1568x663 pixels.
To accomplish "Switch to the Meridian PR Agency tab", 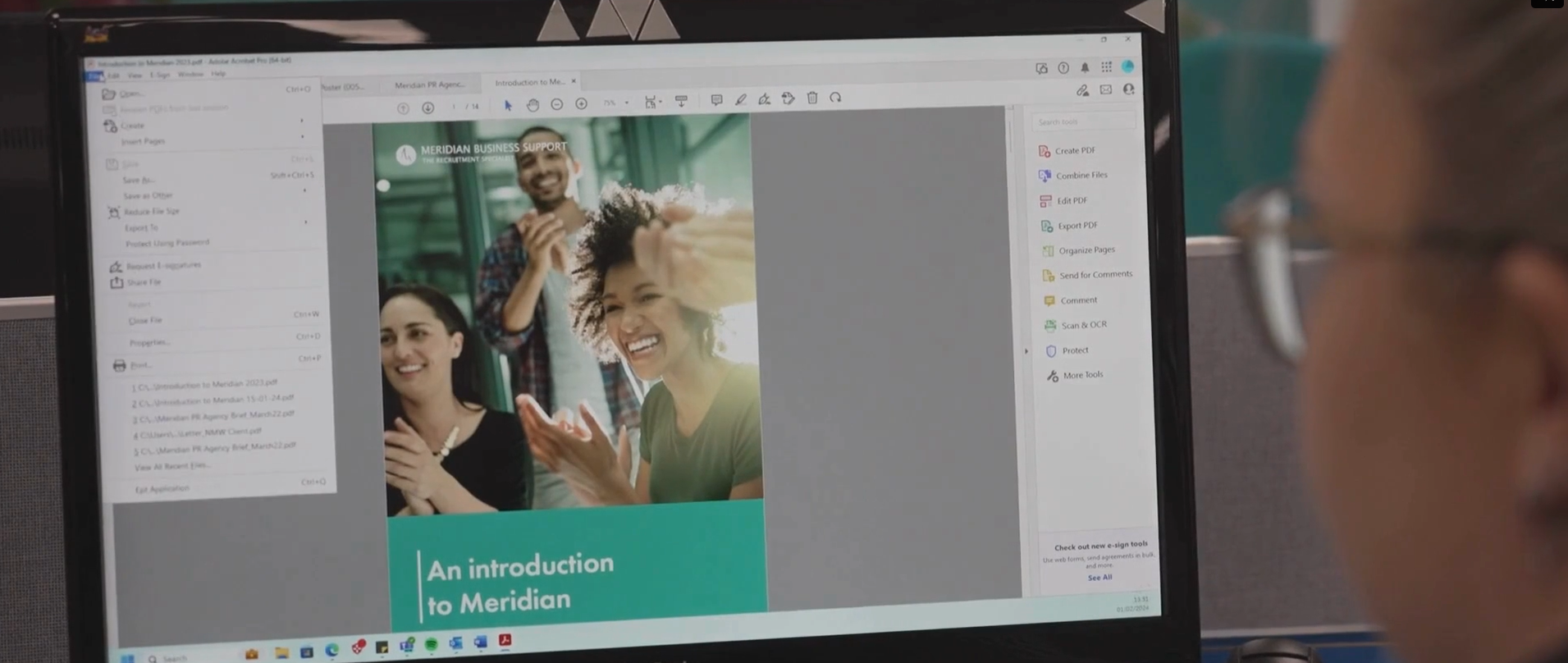I will coord(430,85).
